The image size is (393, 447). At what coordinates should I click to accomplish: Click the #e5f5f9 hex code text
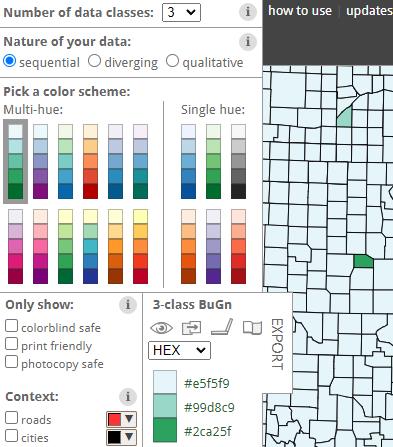207,383
